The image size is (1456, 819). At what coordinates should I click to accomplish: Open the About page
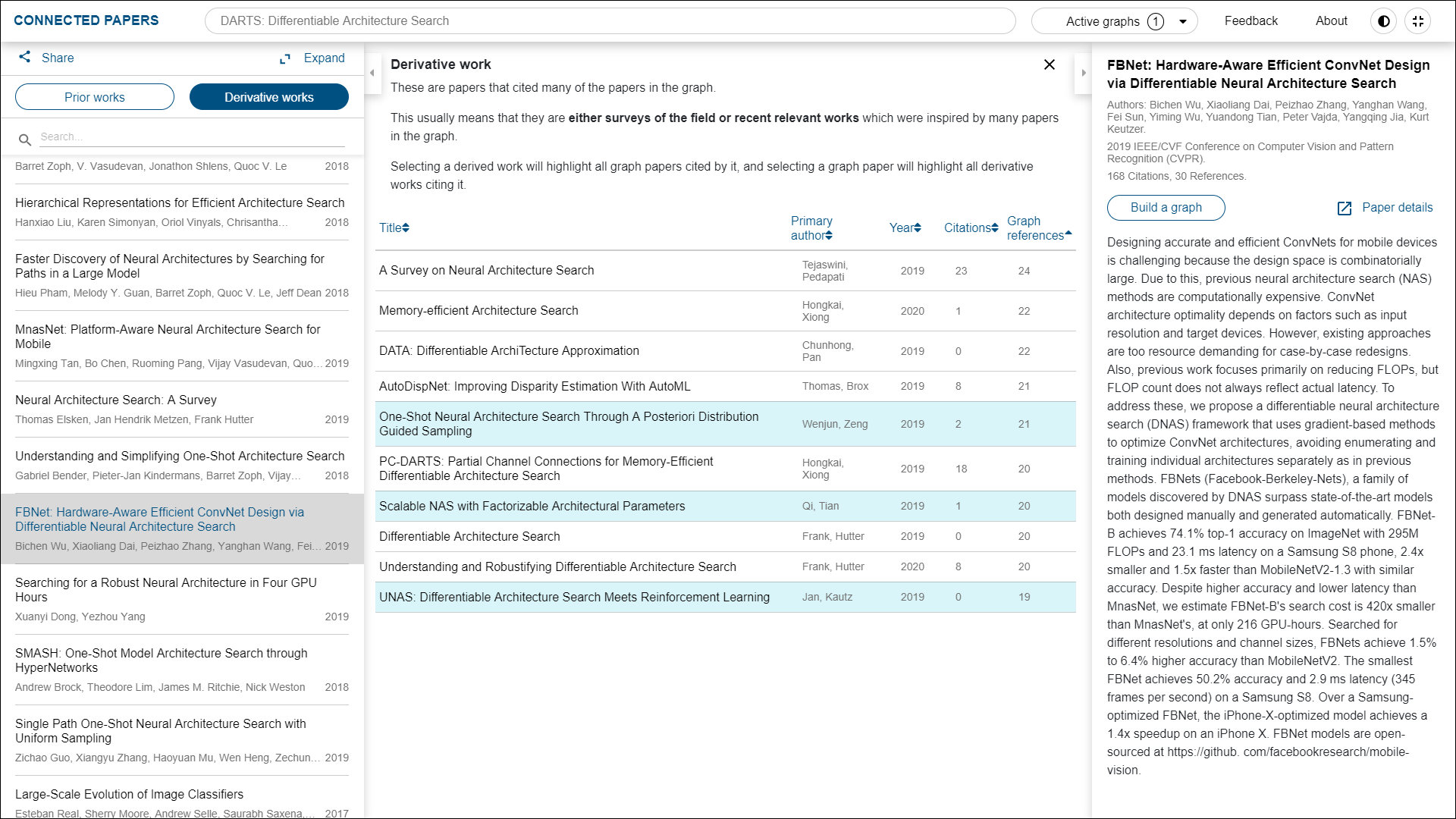tap(1331, 21)
